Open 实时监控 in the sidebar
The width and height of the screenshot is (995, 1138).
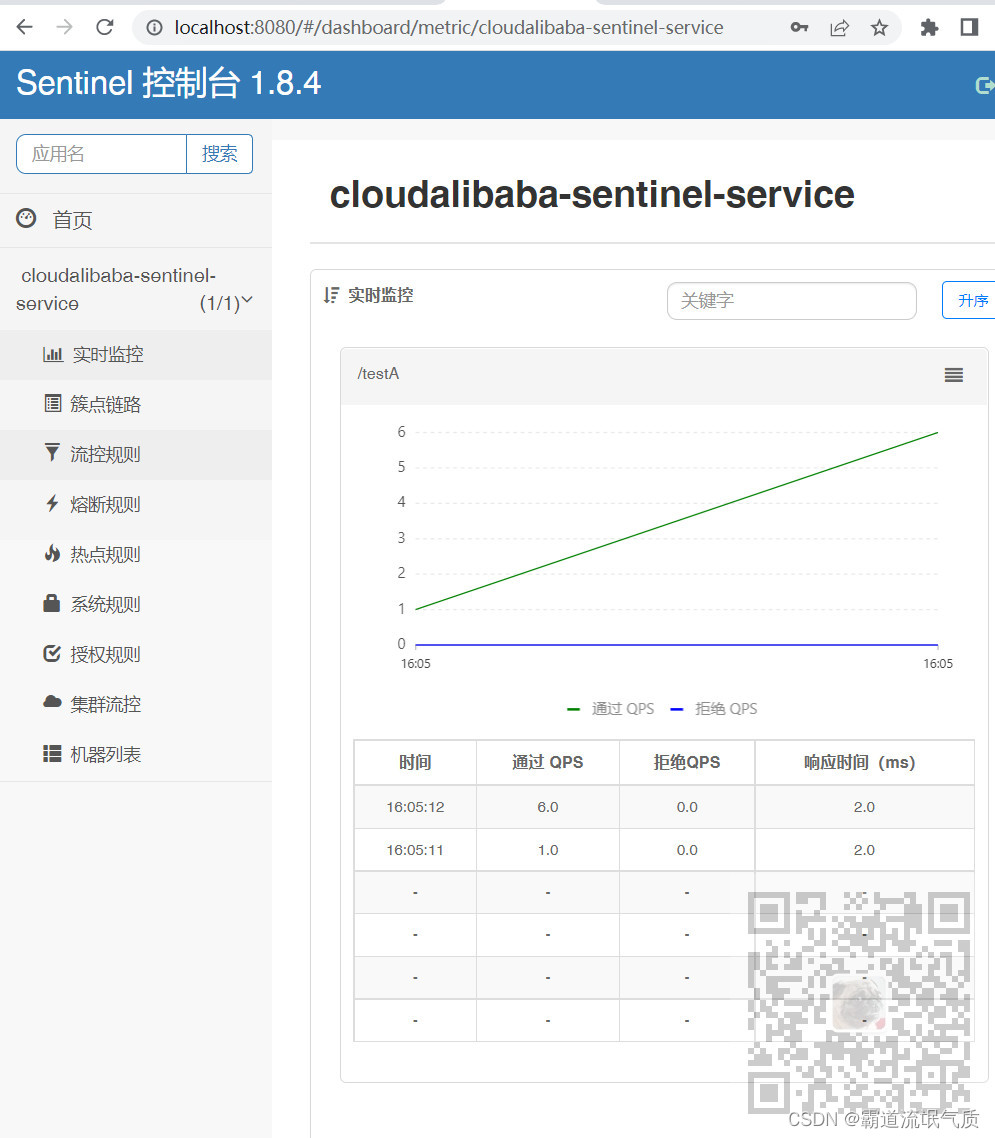[x=136, y=355]
